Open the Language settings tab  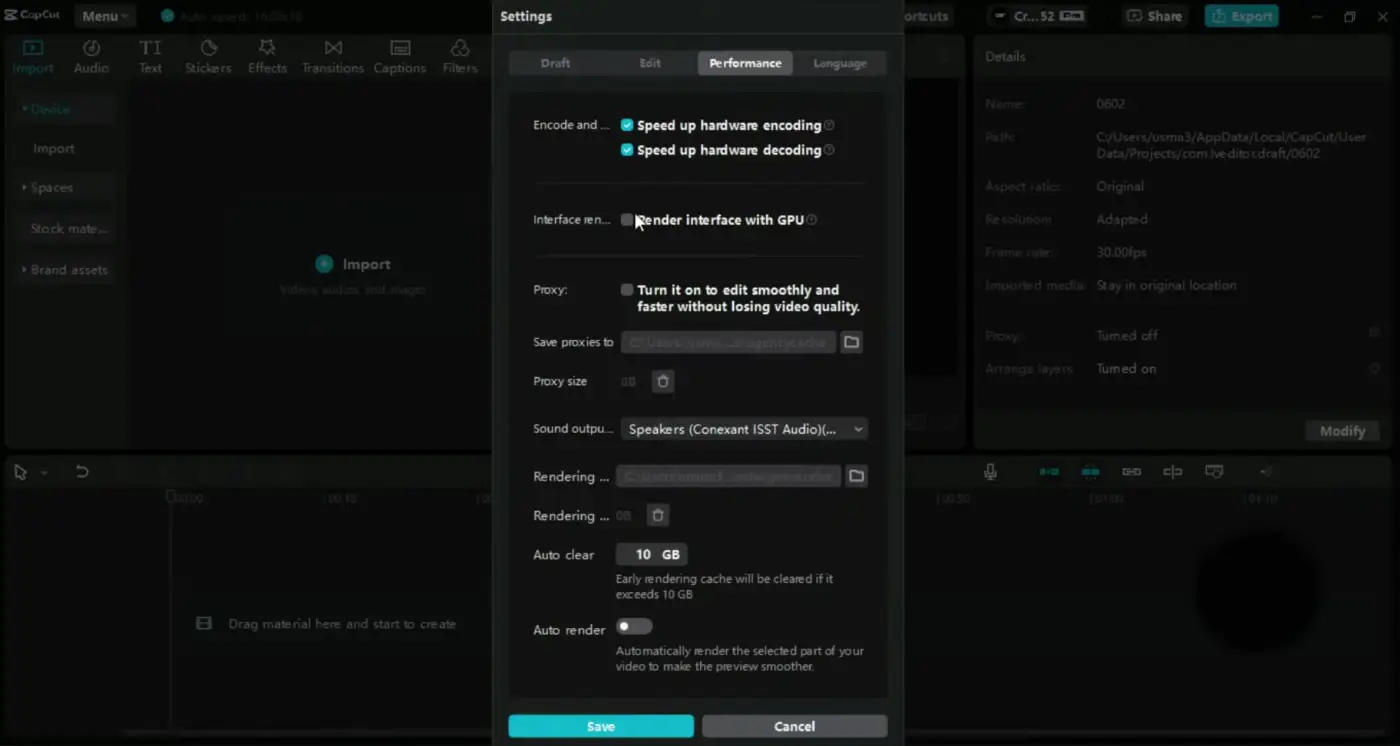(840, 62)
